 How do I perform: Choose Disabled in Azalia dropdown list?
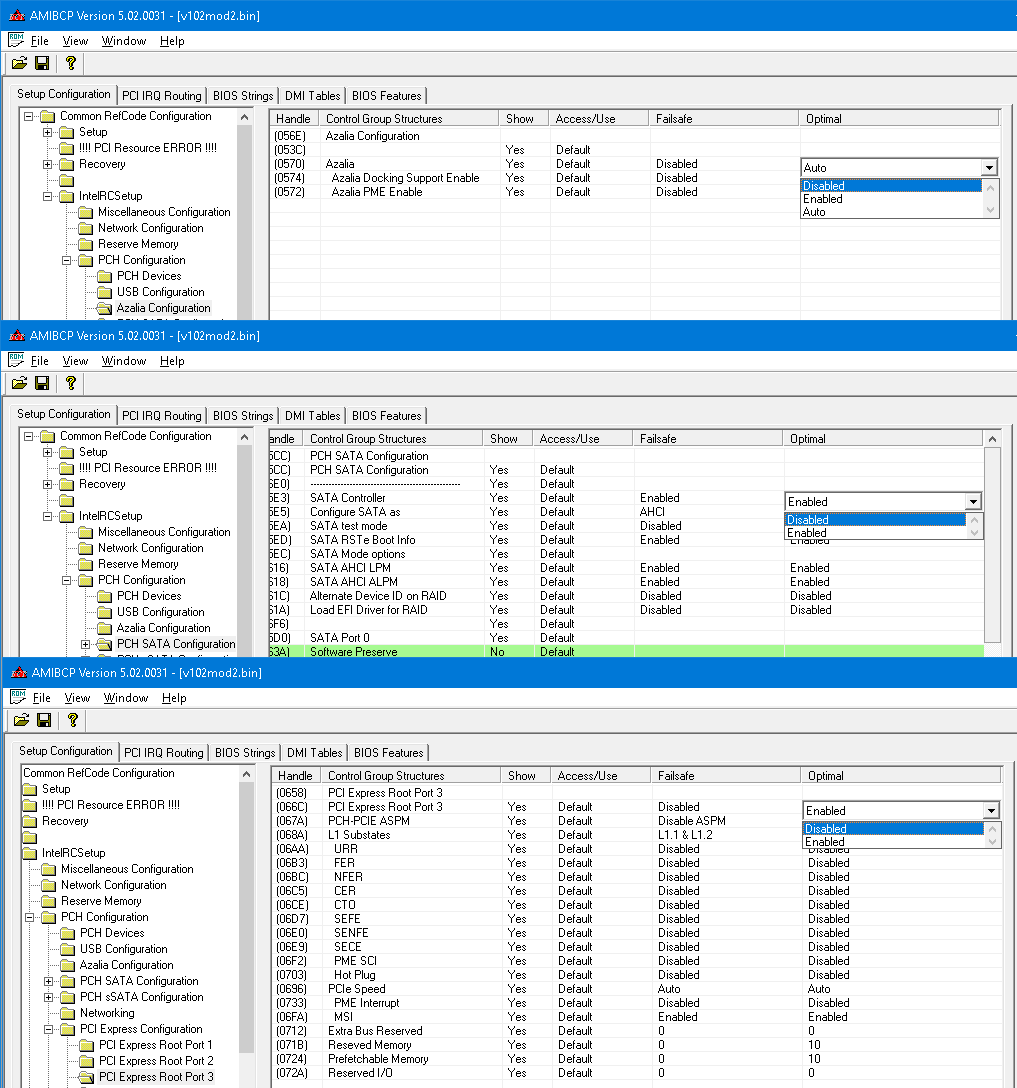coord(891,186)
